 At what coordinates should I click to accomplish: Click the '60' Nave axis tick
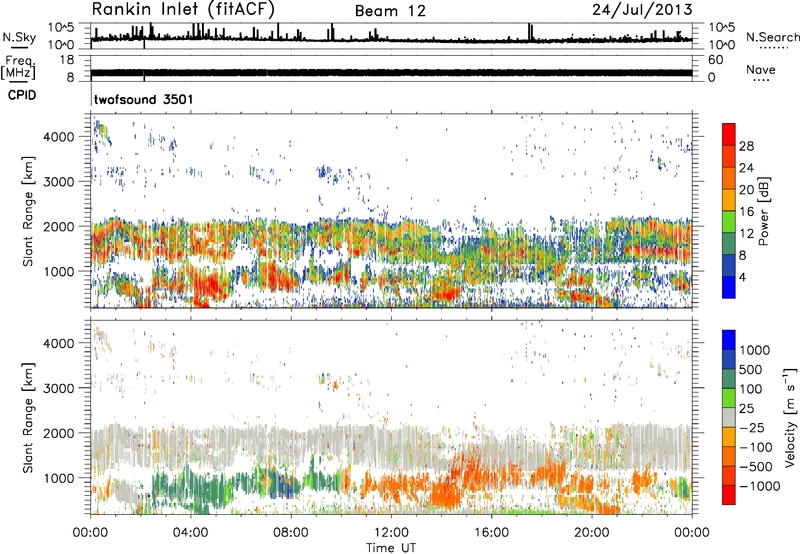[715, 60]
